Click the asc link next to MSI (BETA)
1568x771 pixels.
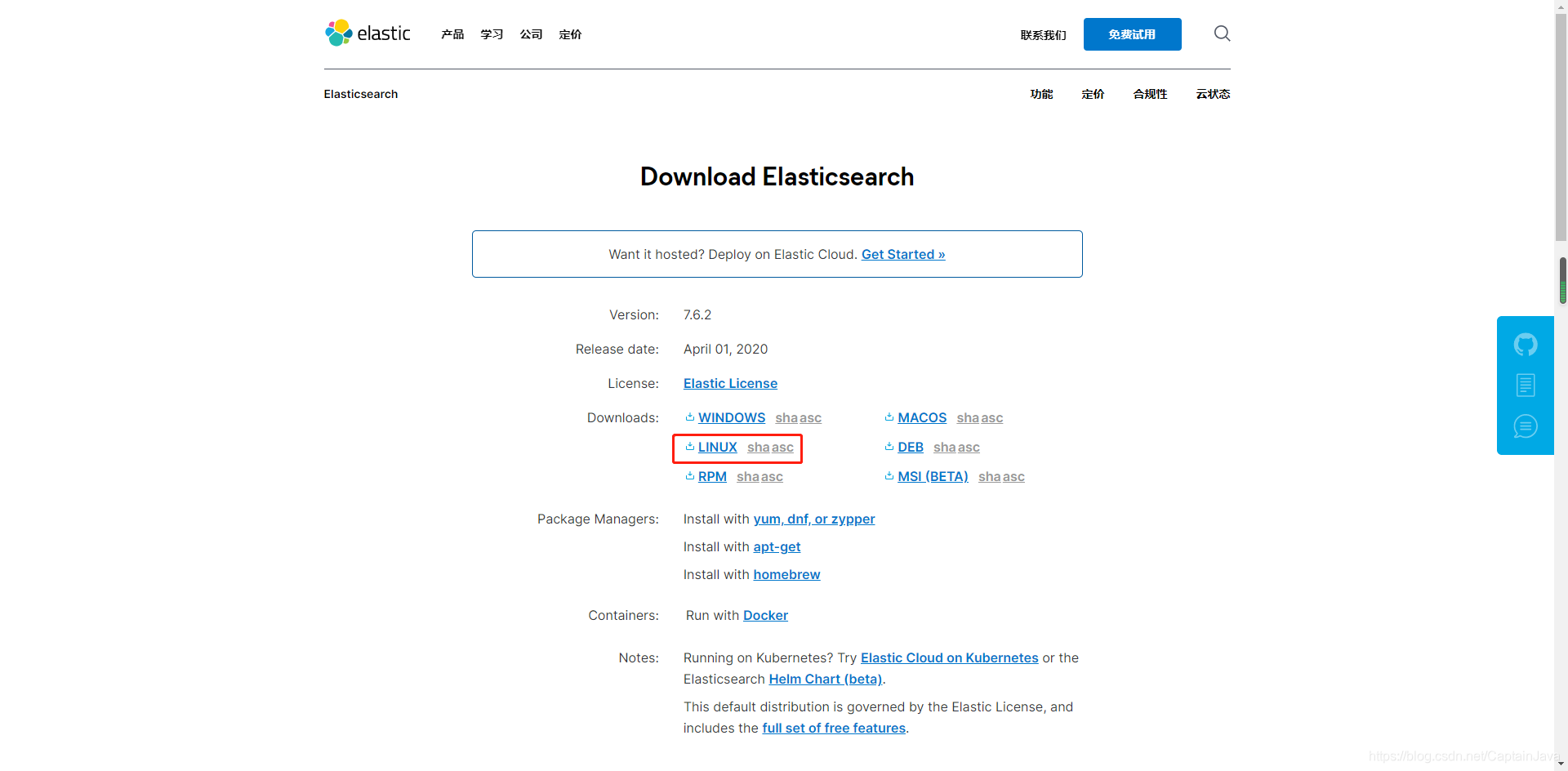(1013, 477)
